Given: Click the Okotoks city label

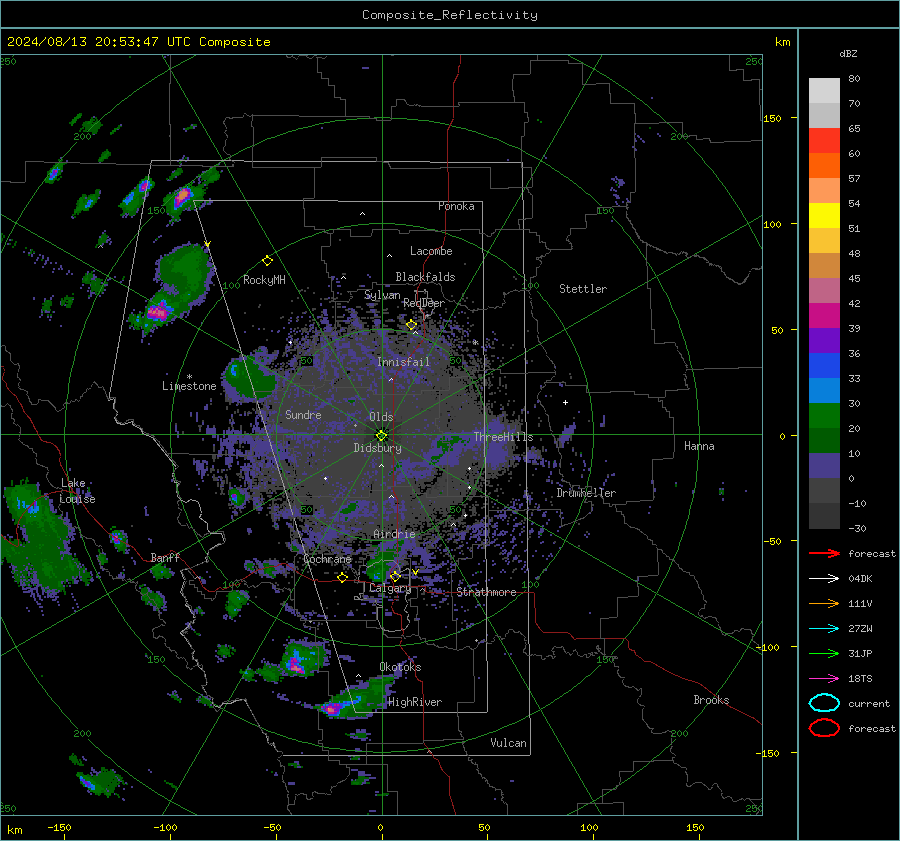Looking at the screenshot, I should point(400,667).
